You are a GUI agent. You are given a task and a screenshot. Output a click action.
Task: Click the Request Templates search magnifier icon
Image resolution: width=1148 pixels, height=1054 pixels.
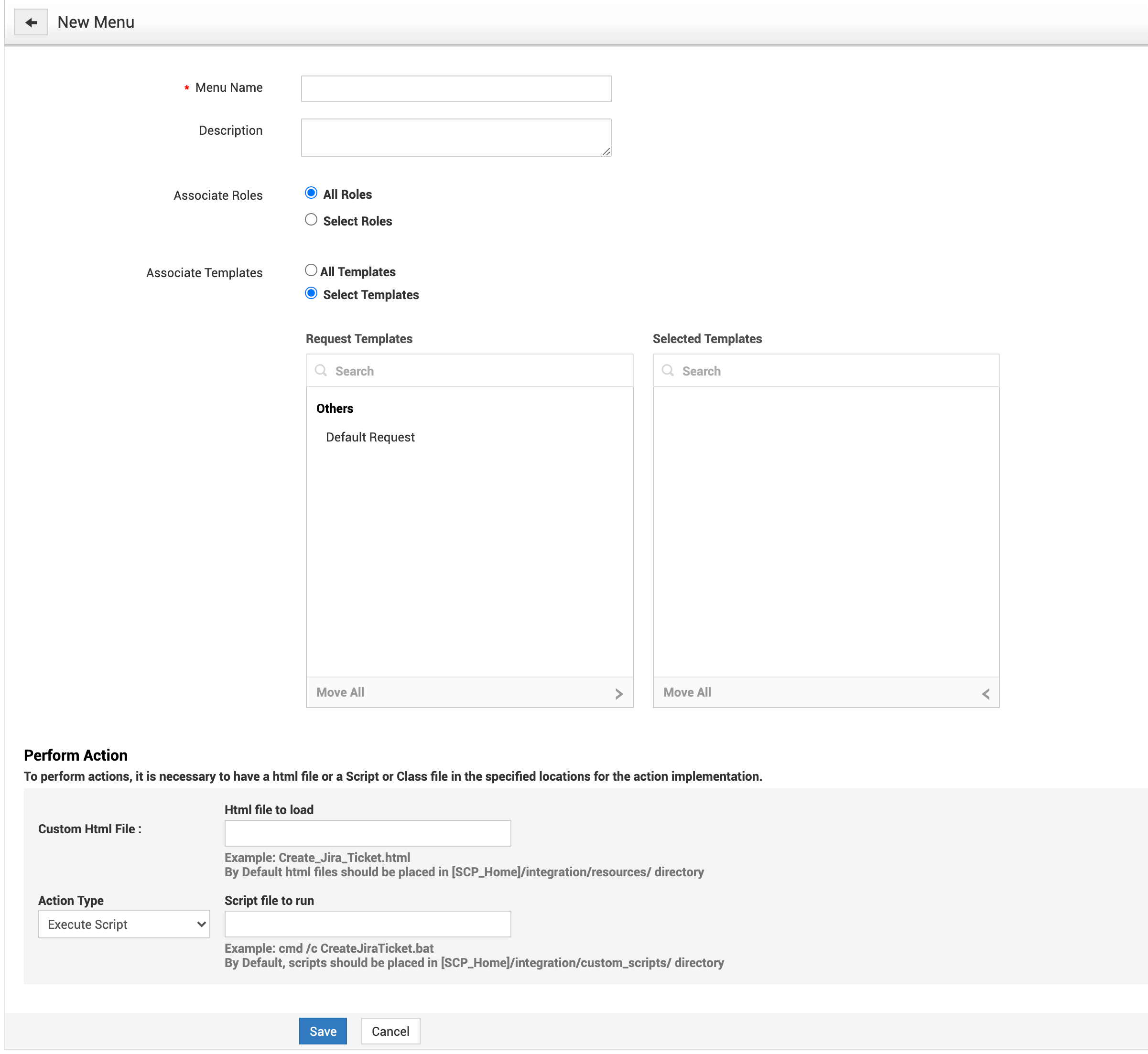point(321,371)
